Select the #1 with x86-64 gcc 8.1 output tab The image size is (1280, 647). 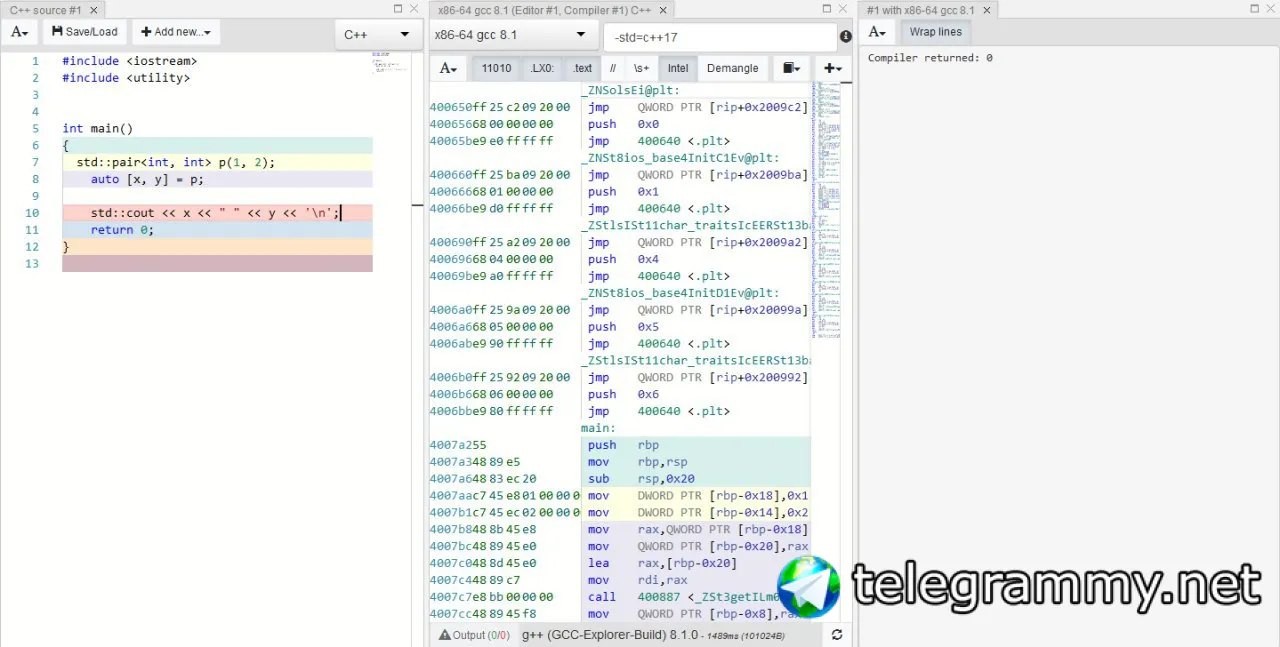tap(921, 10)
